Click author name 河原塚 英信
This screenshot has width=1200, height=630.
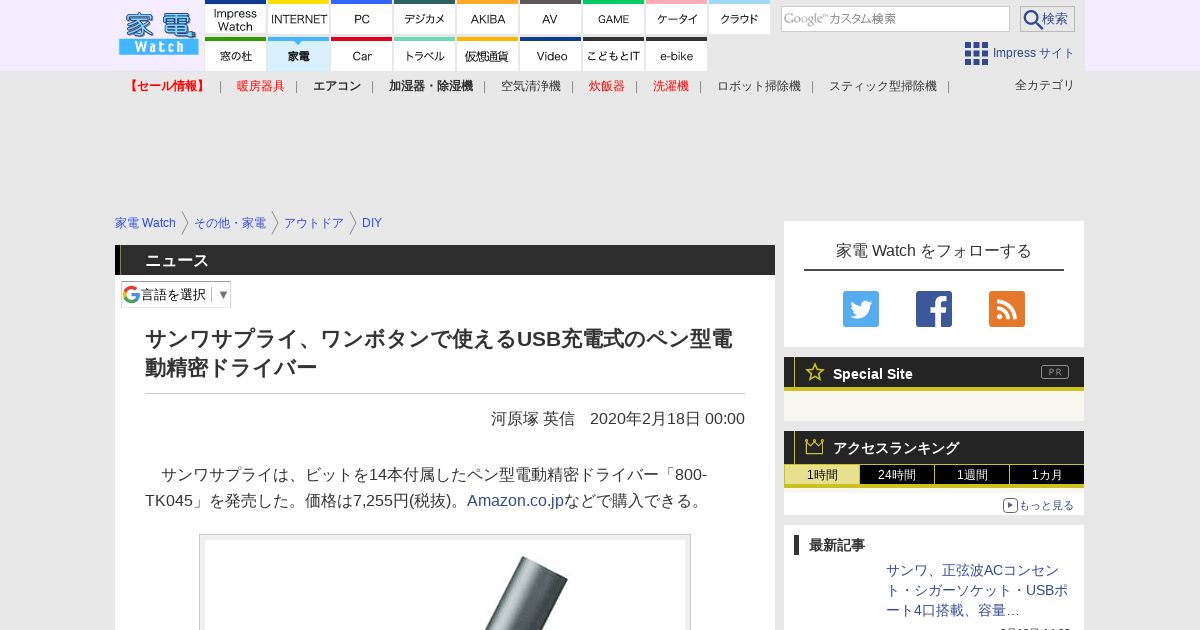pyautogui.click(x=533, y=418)
